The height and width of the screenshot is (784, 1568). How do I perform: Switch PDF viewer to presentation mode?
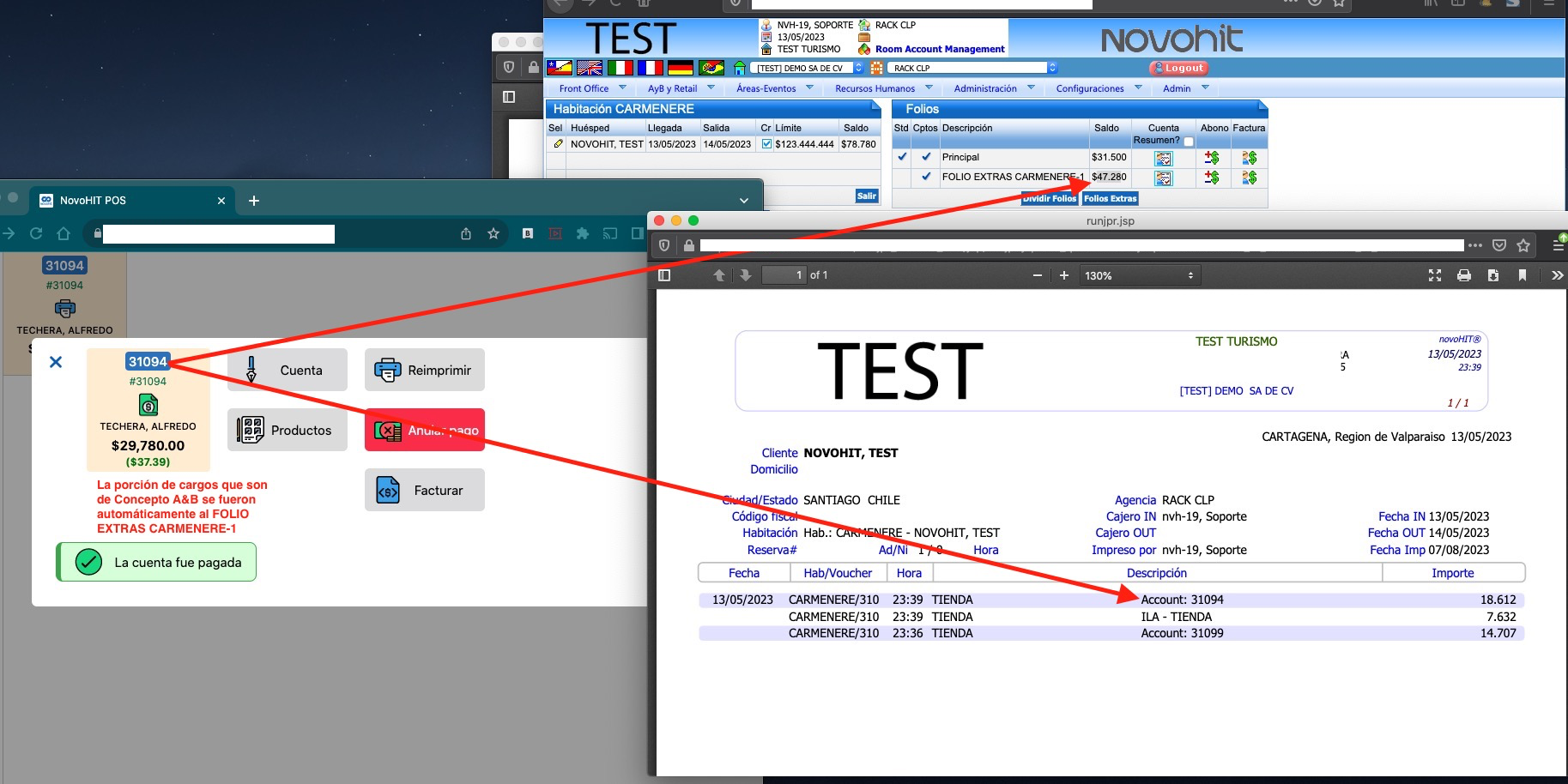[1435, 275]
